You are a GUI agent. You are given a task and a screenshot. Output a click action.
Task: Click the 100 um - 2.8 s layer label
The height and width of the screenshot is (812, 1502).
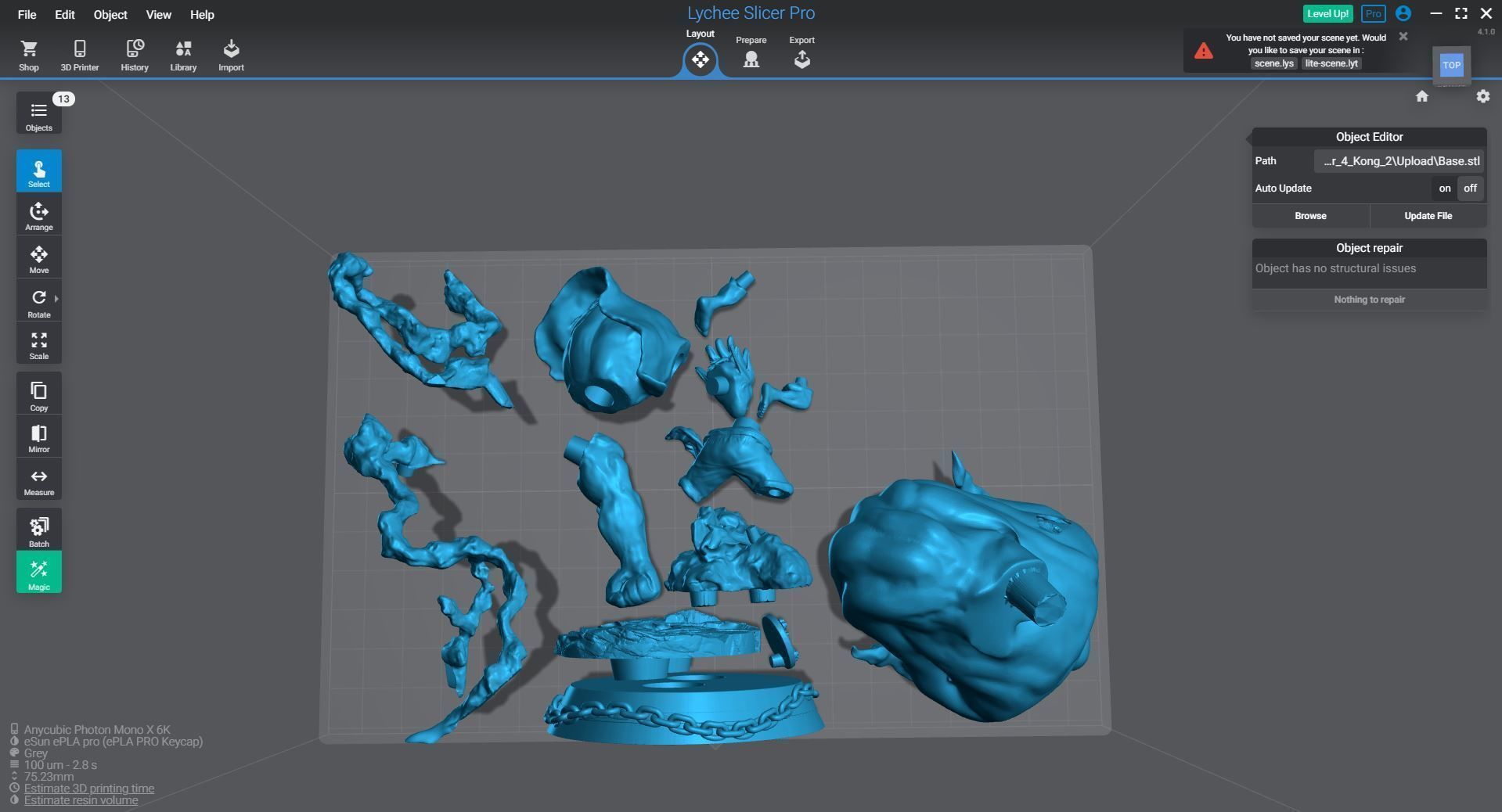tap(60, 765)
